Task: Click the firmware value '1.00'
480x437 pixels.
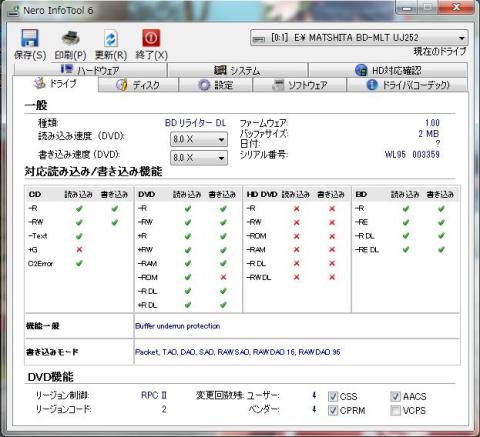Action: (x=432, y=123)
